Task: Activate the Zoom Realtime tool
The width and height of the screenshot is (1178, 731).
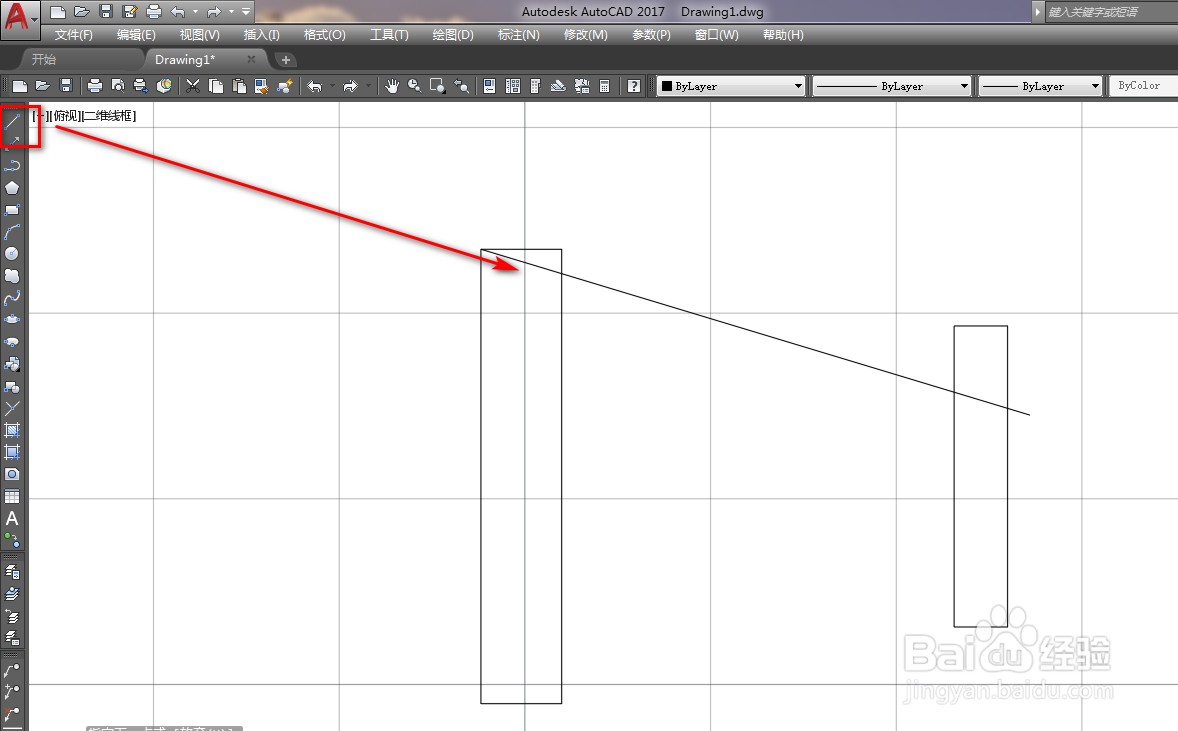Action: [414, 86]
